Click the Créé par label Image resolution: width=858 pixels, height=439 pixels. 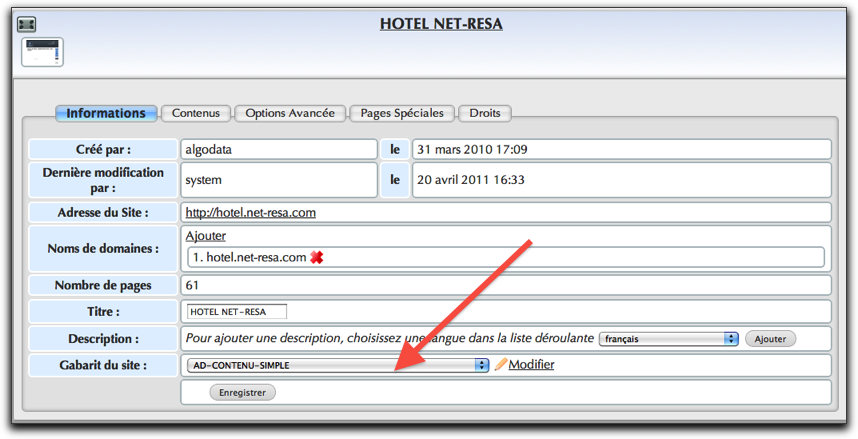pyautogui.click(x=103, y=149)
